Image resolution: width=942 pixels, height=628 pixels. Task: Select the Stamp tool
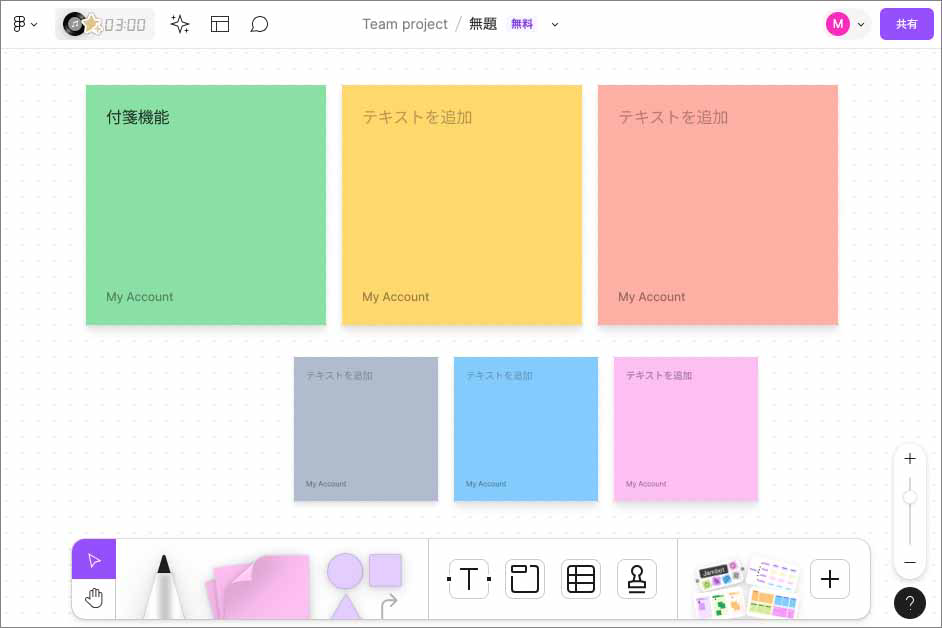pyautogui.click(x=637, y=579)
